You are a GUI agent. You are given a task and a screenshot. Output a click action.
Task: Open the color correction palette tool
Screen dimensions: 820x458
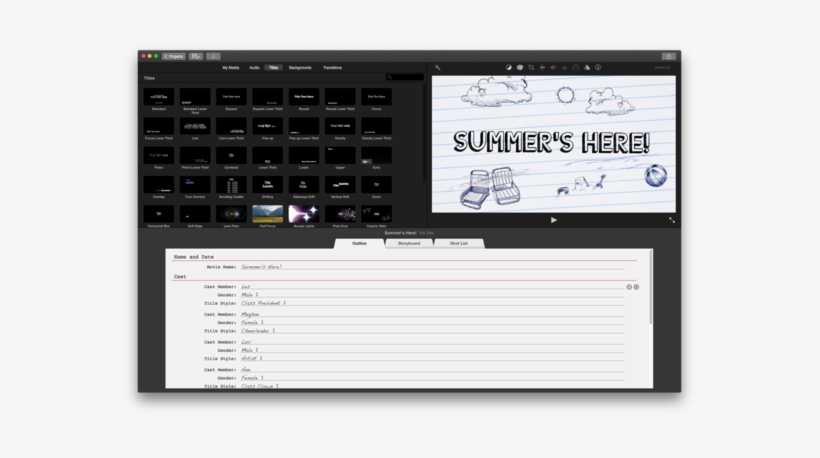[519, 67]
